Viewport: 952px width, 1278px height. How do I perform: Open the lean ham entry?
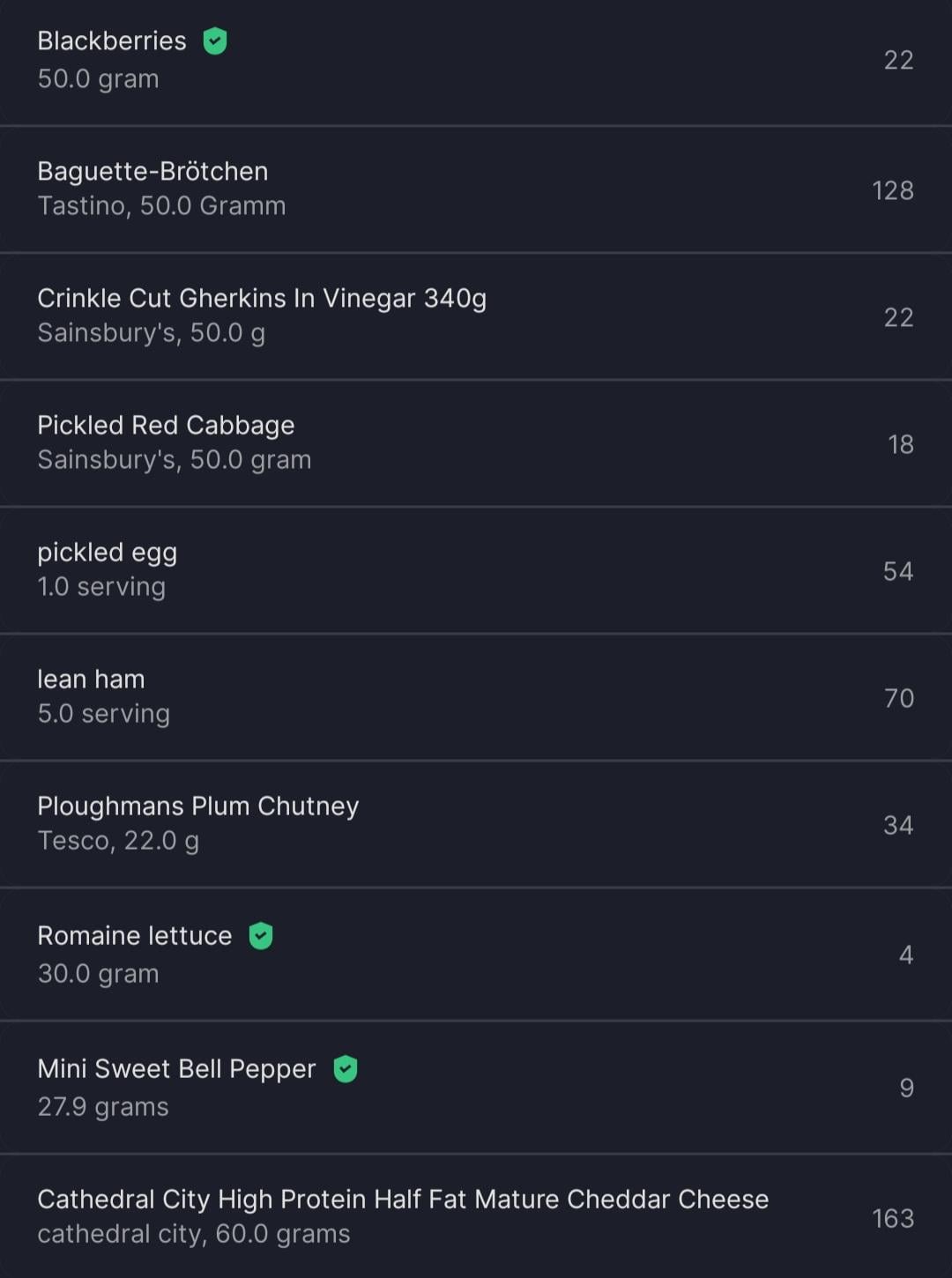click(91, 680)
